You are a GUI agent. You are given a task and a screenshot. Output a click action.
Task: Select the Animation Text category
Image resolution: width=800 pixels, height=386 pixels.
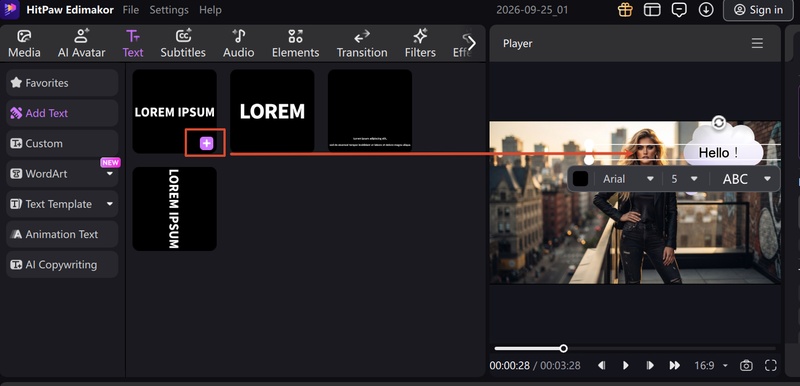pos(62,235)
